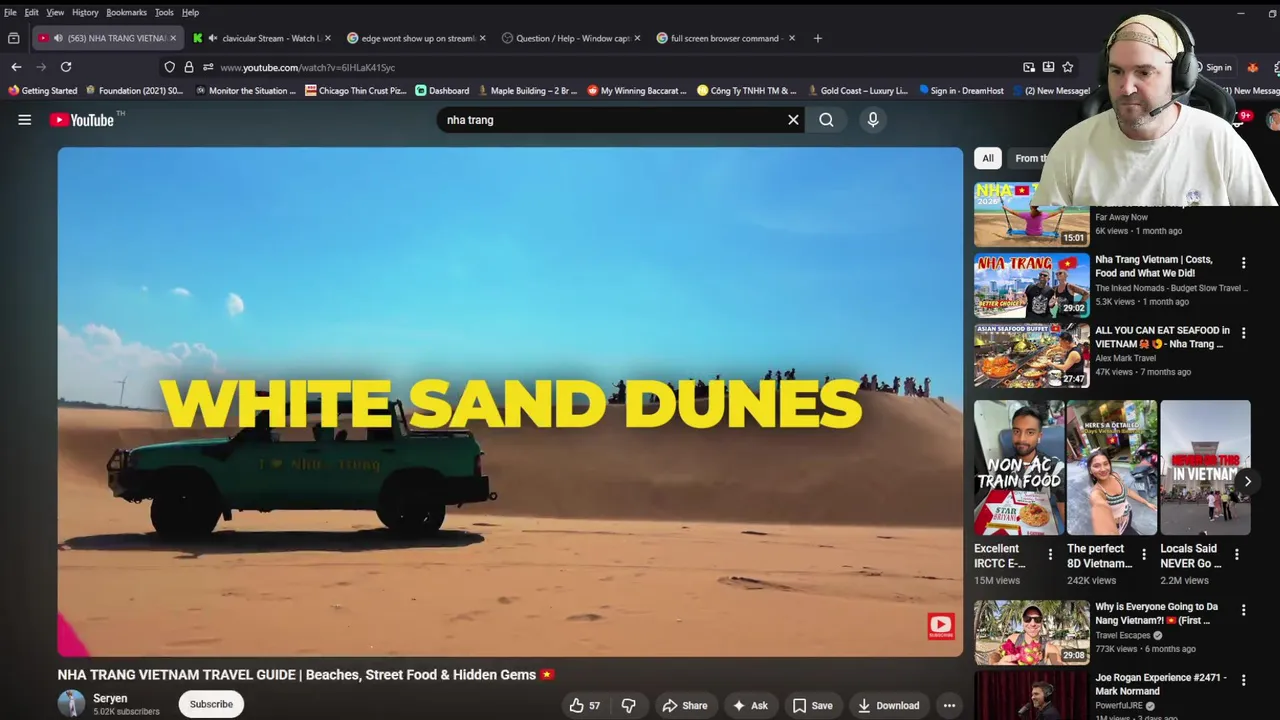Subscribe to Seryen channel

tap(211, 704)
